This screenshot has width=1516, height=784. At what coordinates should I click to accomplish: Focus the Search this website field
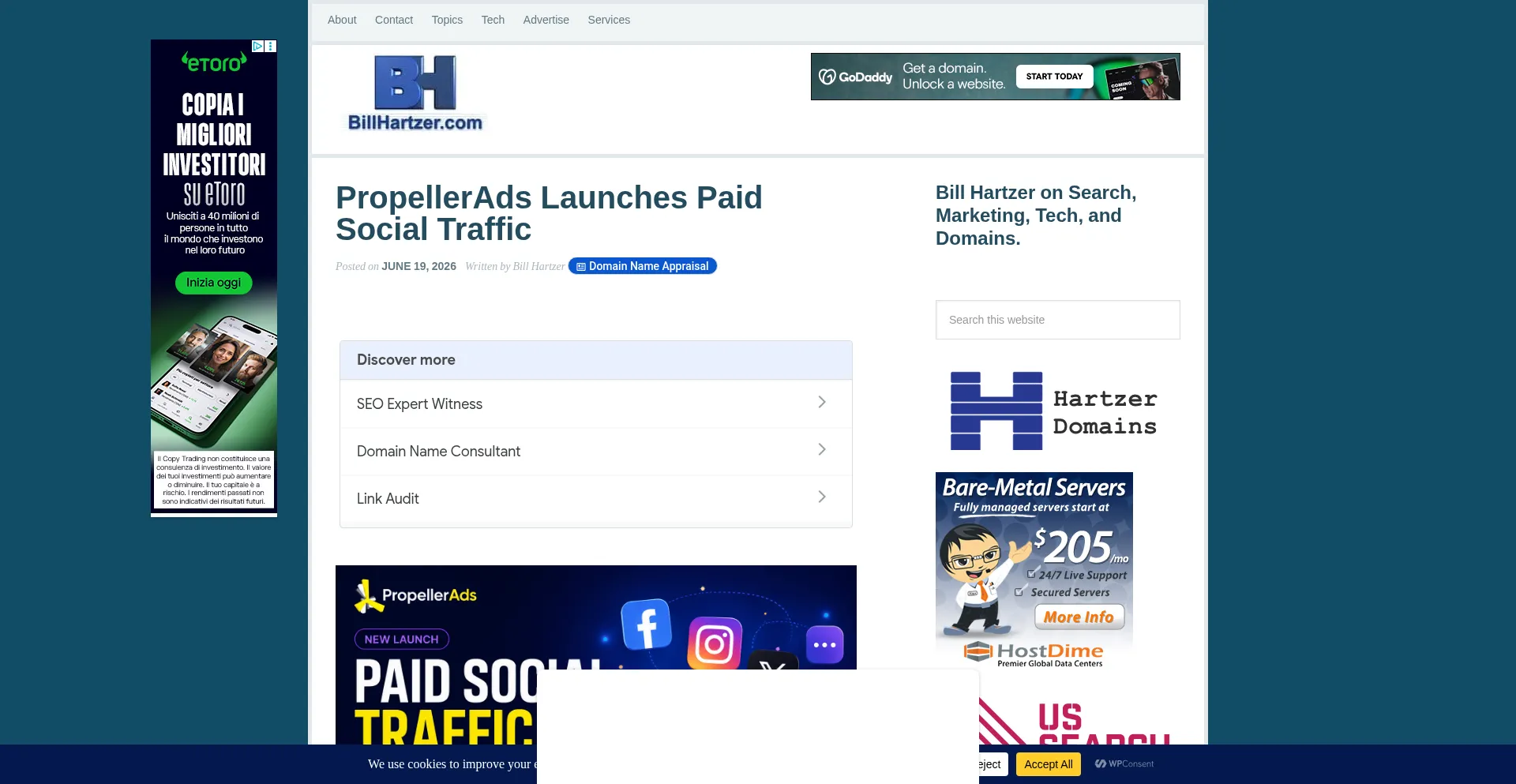coord(1058,320)
